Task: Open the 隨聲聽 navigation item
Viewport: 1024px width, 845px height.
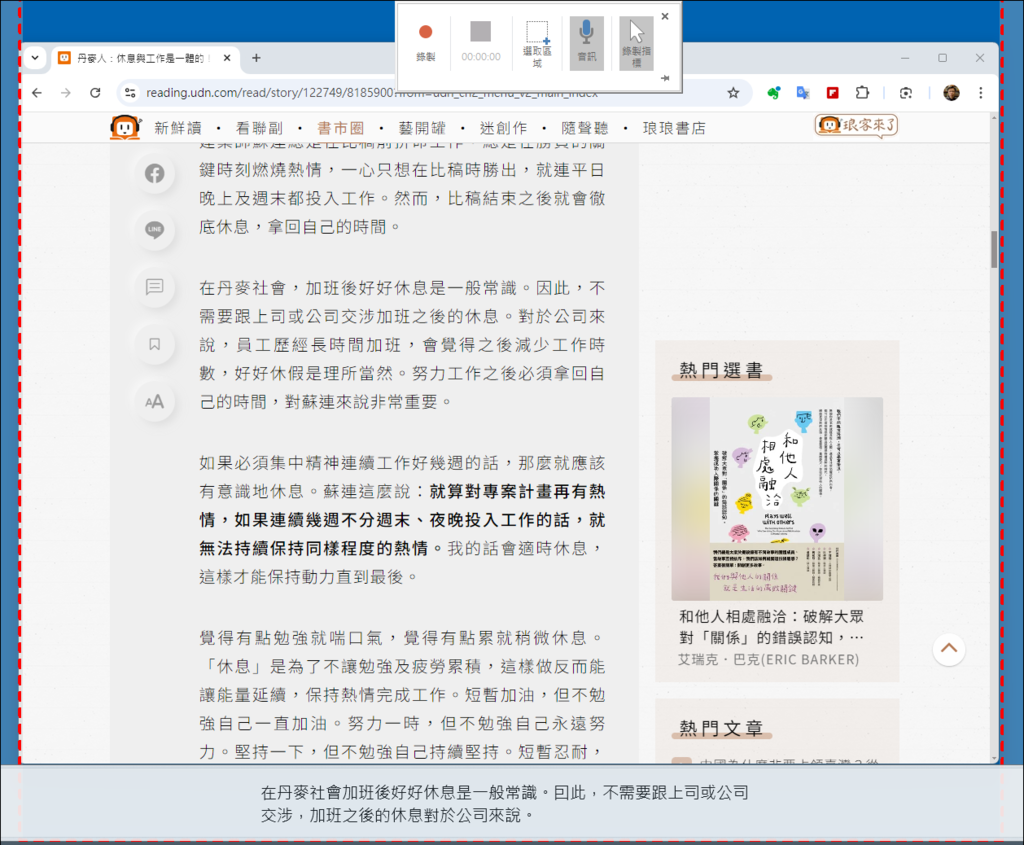Action: point(584,128)
